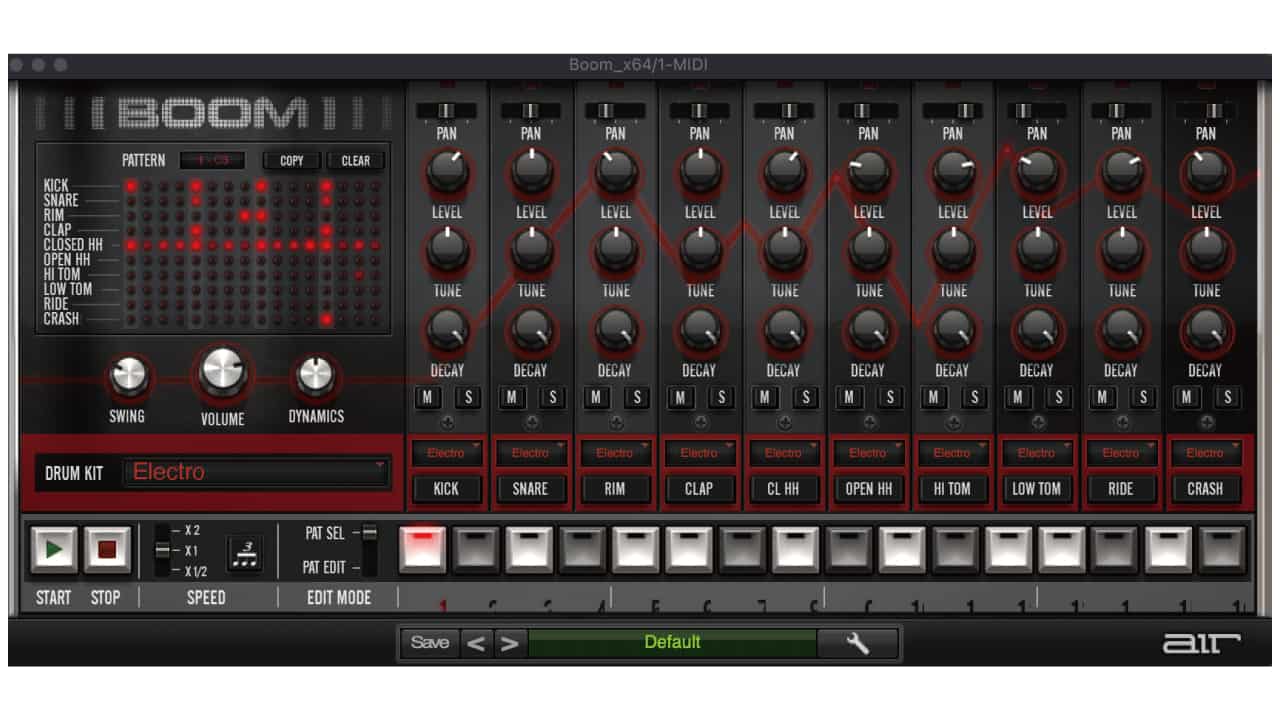Click the COPY pattern button
1280x720 pixels.
click(x=291, y=160)
